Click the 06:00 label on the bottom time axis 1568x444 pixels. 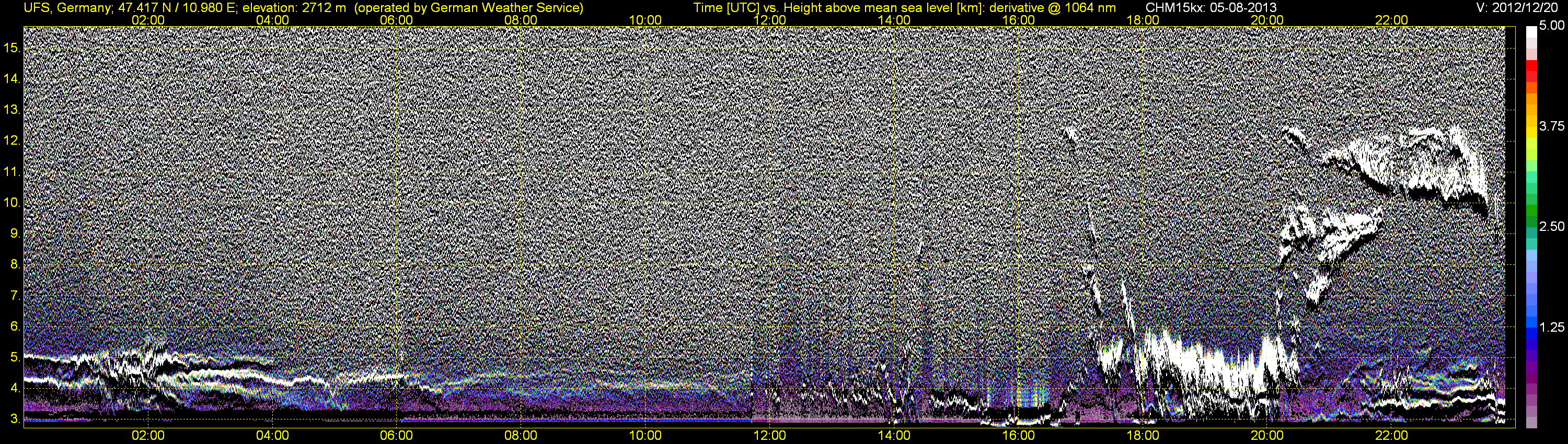point(396,436)
